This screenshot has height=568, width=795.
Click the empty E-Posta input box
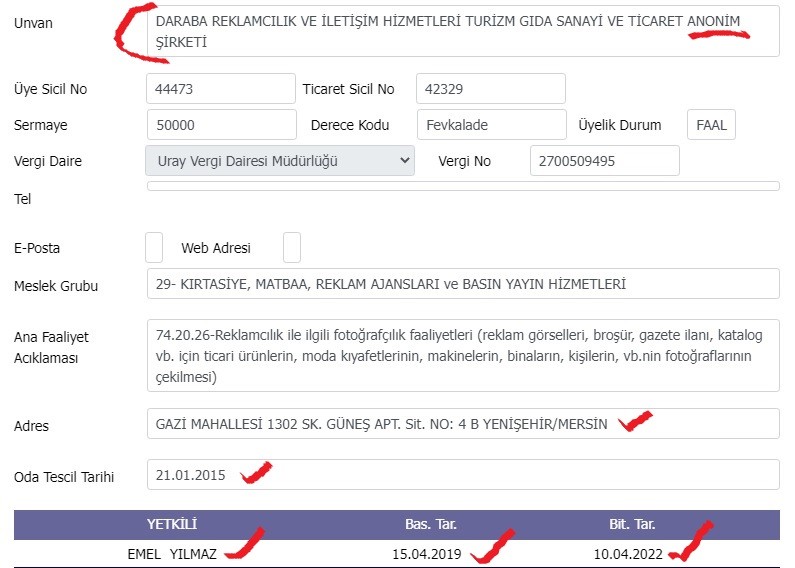tap(154, 247)
